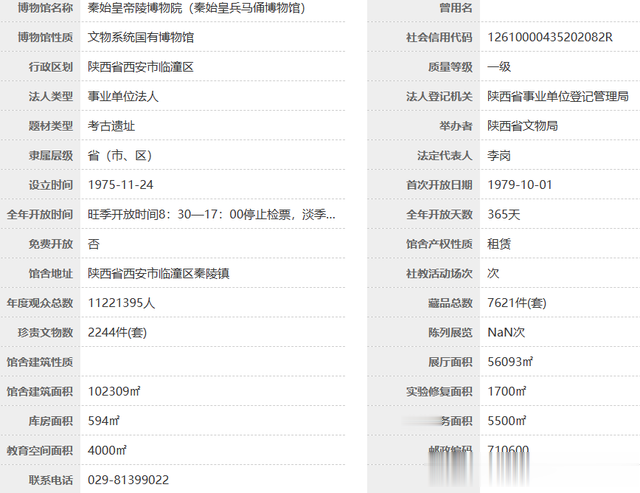Image resolution: width=640 pixels, height=493 pixels.
Task: Click the 法人登记机关 label
Action: click(439, 96)
